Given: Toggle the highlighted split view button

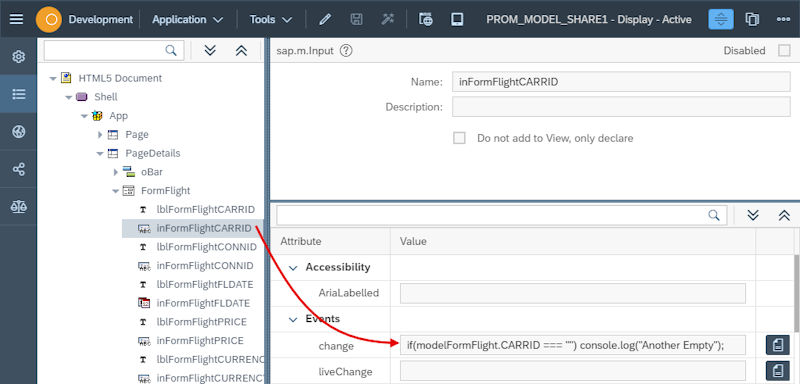Looking at the screenshot, I should click(x=721, y=19).
